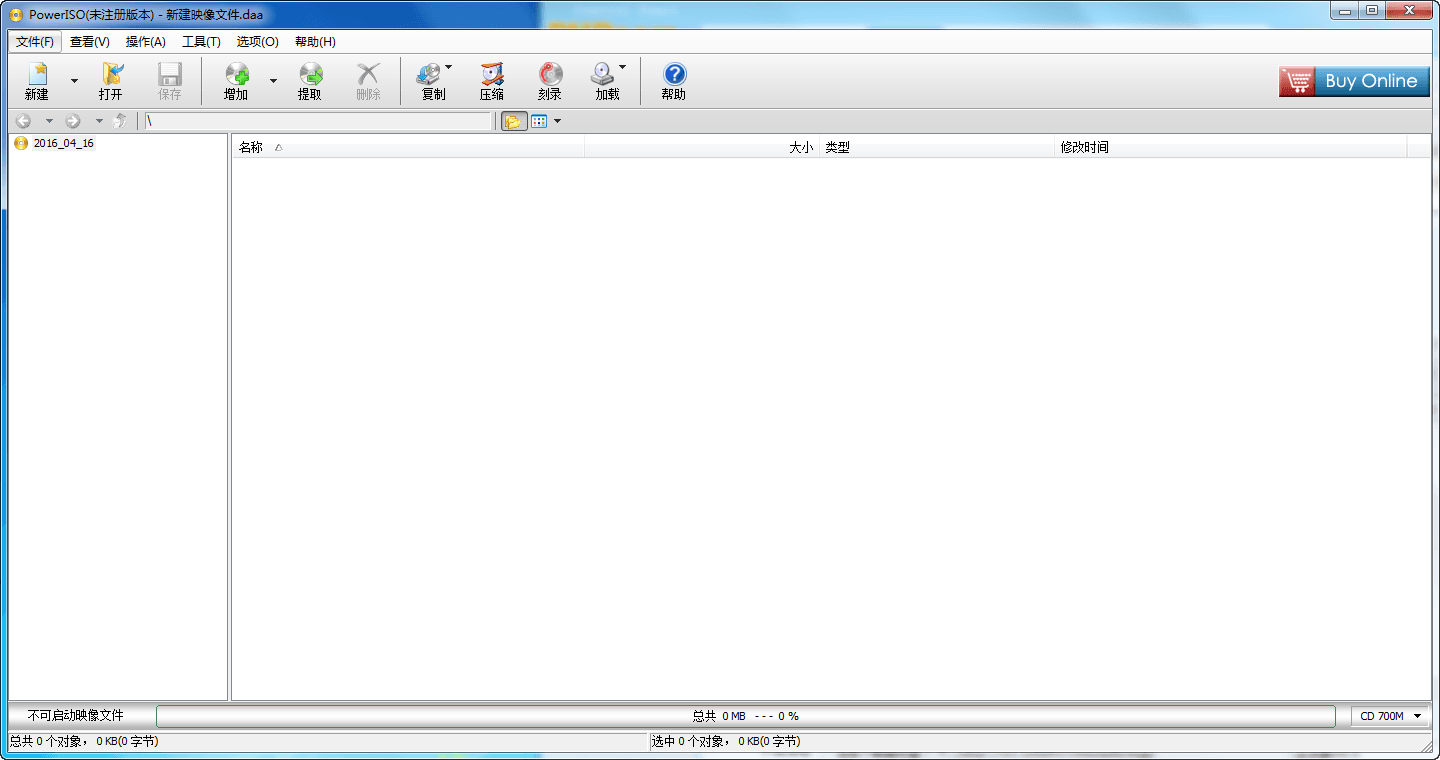Viewport: 1440px width, 760px height.
Task: Click the path address input field
Action: [318, 121]
